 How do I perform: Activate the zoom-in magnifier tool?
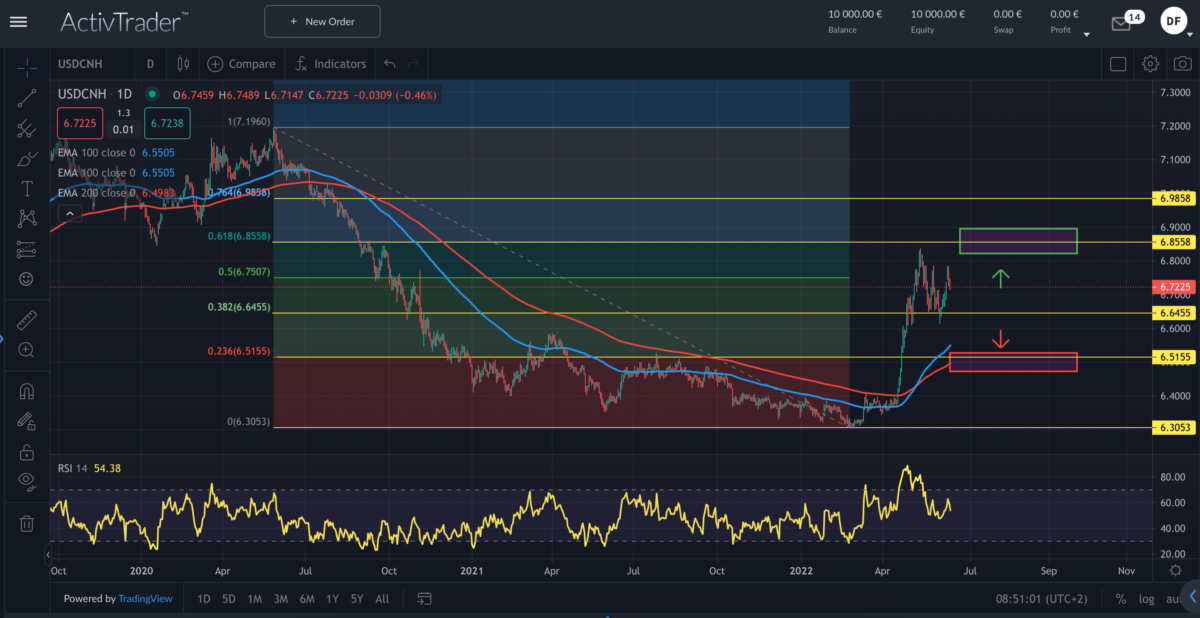(x=27, y=350)
